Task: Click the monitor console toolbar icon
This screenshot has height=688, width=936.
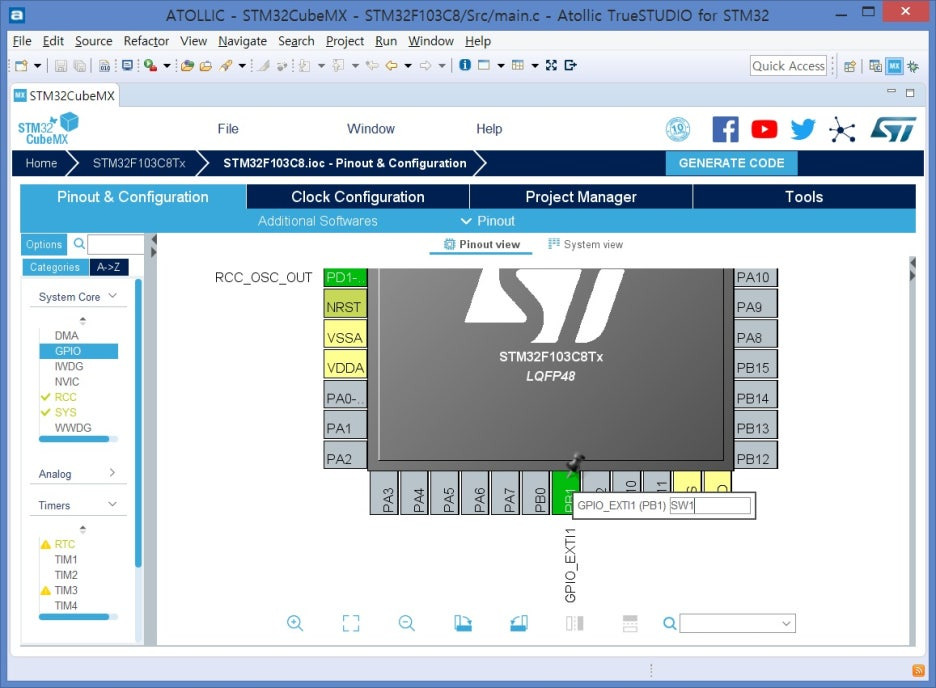Action: [x=127, y=66]
